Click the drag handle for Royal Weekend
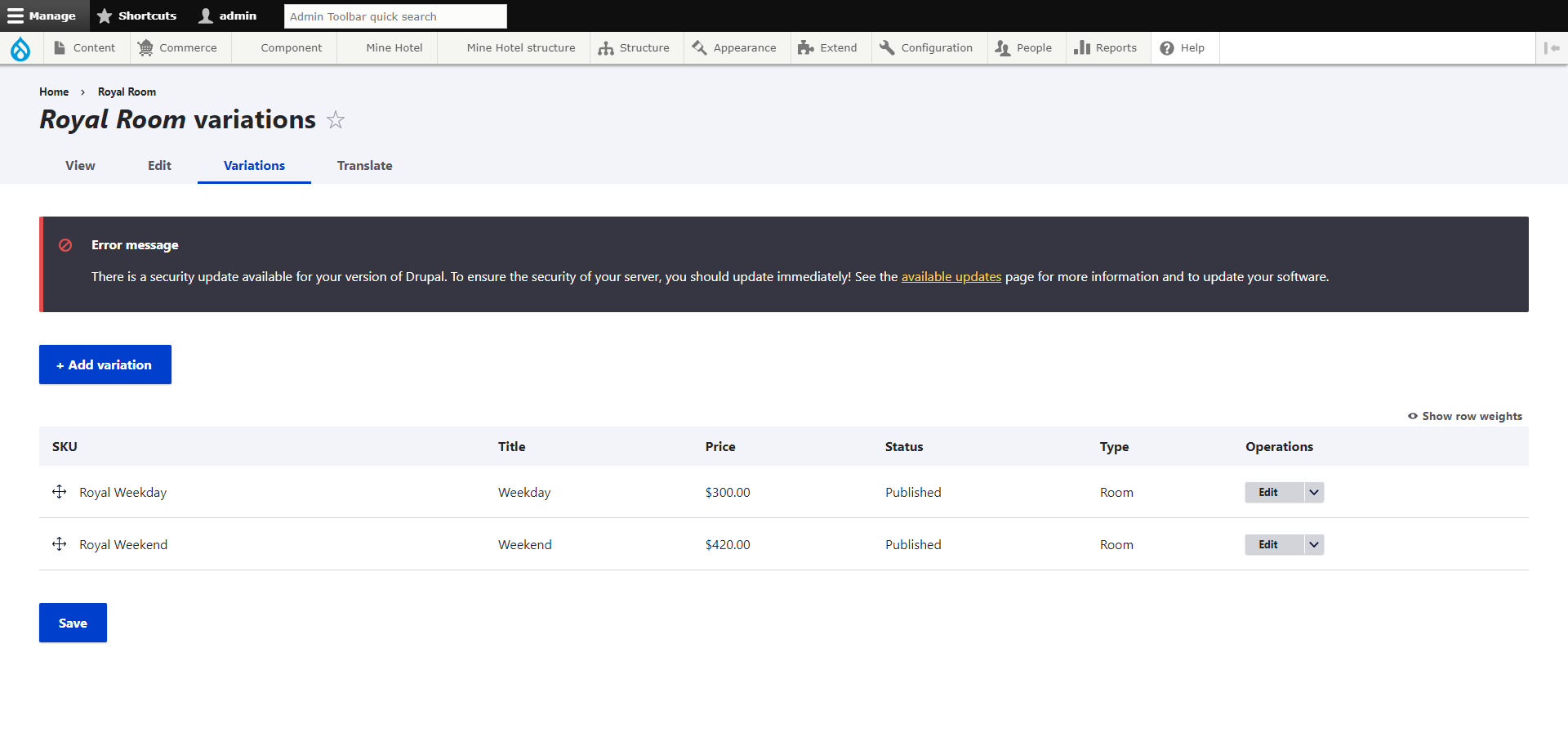Viewport: 1568px width, 751px height. coord(60,544)
